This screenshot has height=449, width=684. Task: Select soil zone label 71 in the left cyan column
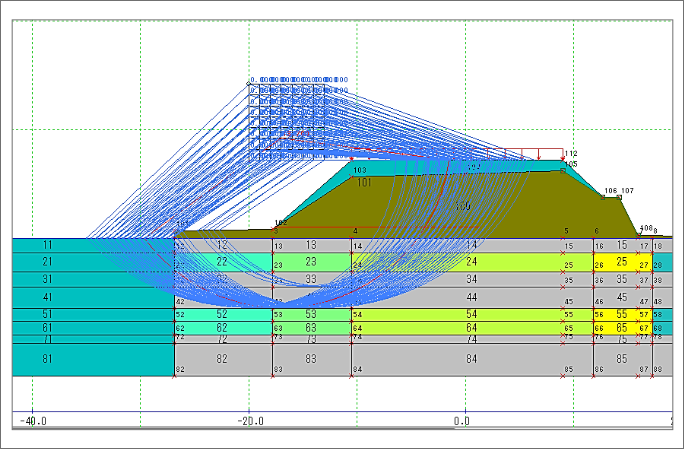point(47,339)
